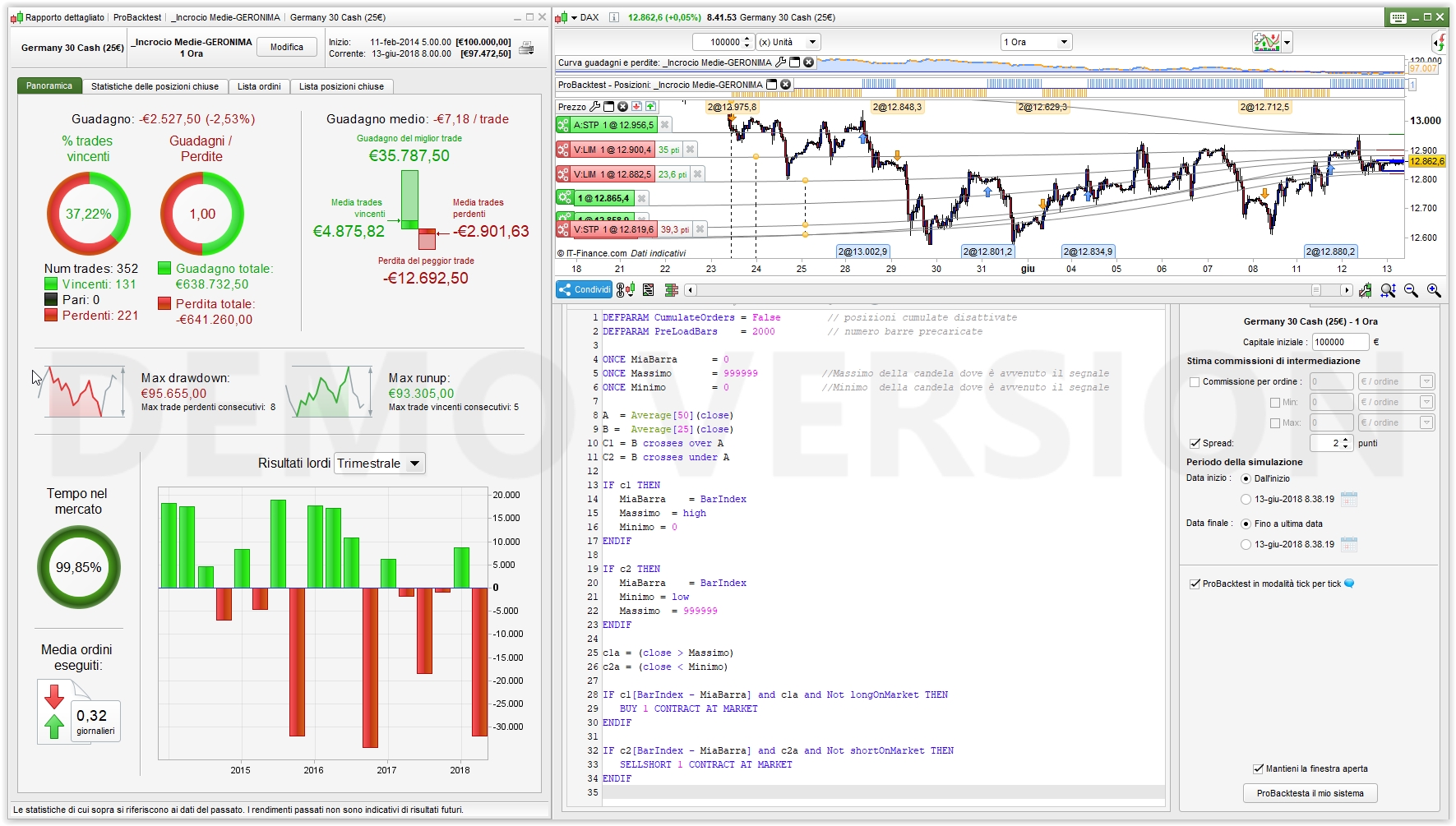Image resolution: width=1456 pixels, height=826 pixels.
Task: Close the Curva guadagni e perdite panel
Action: (808, 62)
